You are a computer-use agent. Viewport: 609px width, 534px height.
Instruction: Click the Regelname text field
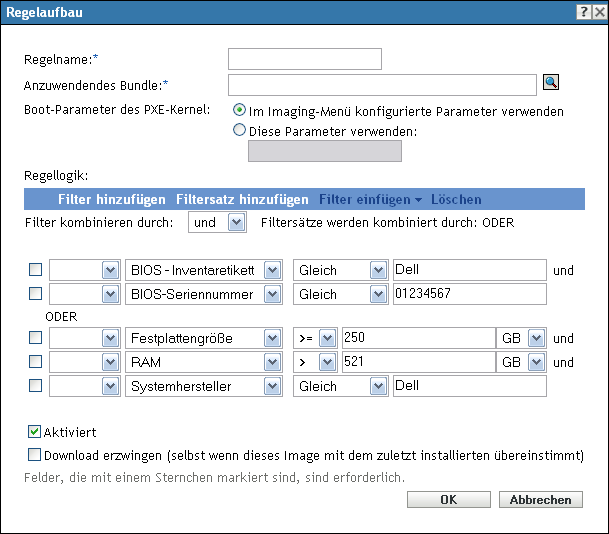pos(305,60)
